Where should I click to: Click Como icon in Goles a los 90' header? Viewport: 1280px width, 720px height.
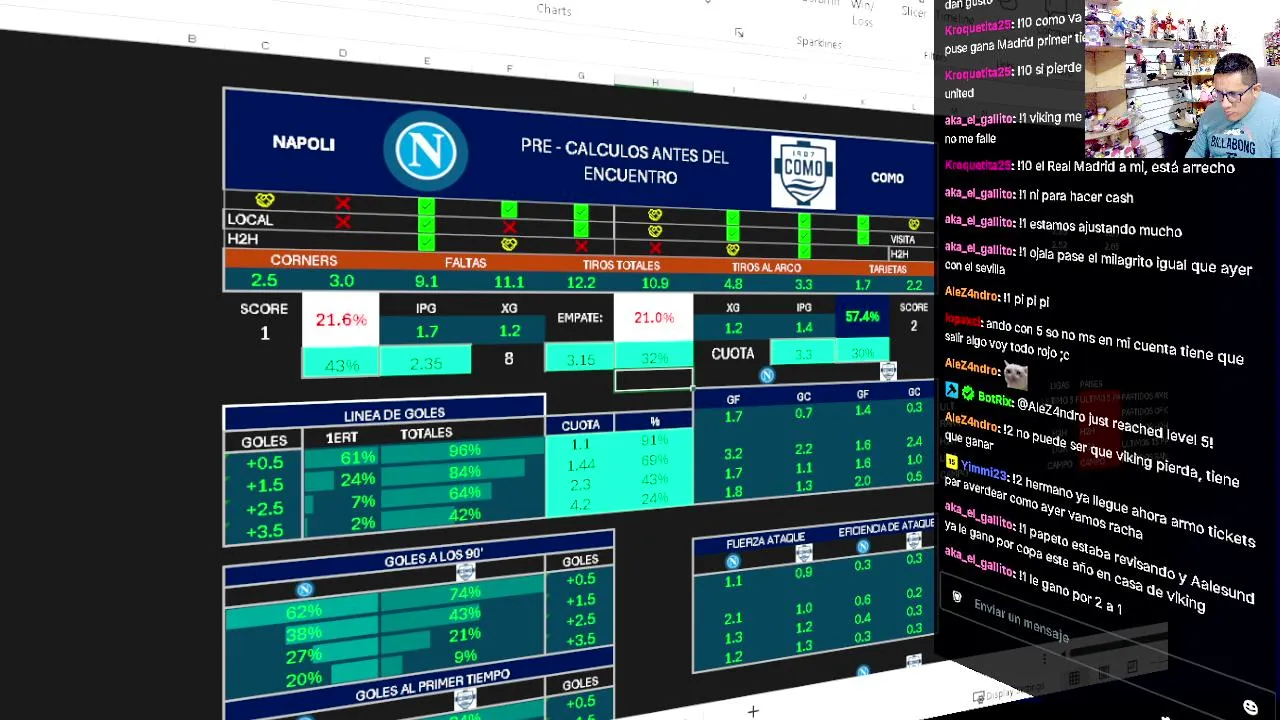465,572
